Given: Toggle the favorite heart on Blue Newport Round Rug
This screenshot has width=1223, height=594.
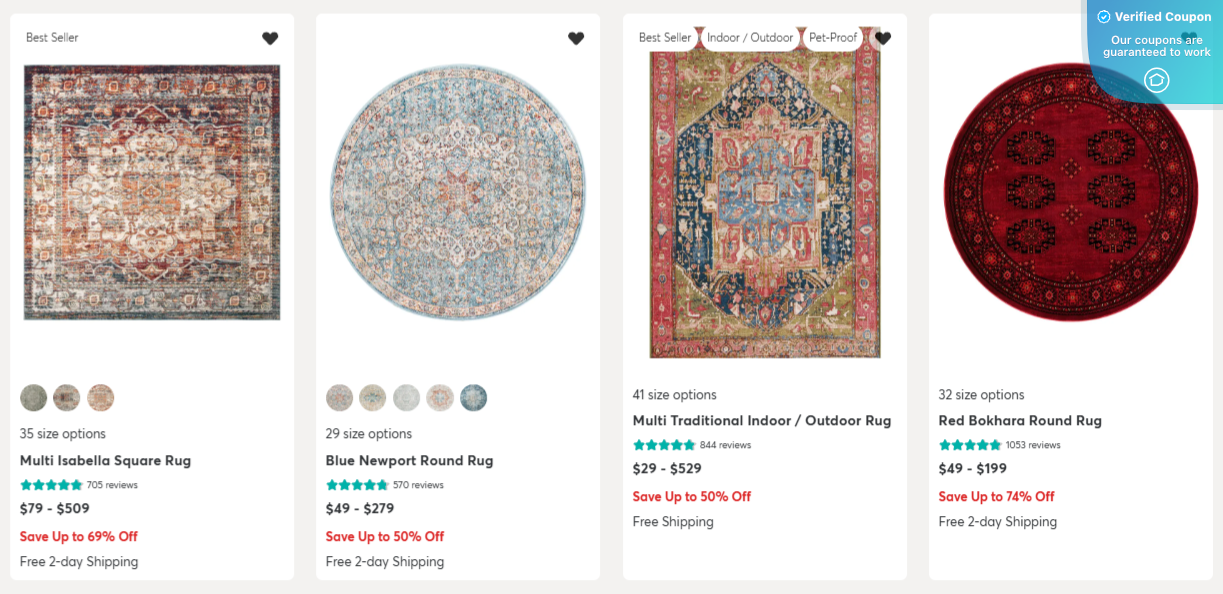Looking at the screenshot, I should [576, 38].
